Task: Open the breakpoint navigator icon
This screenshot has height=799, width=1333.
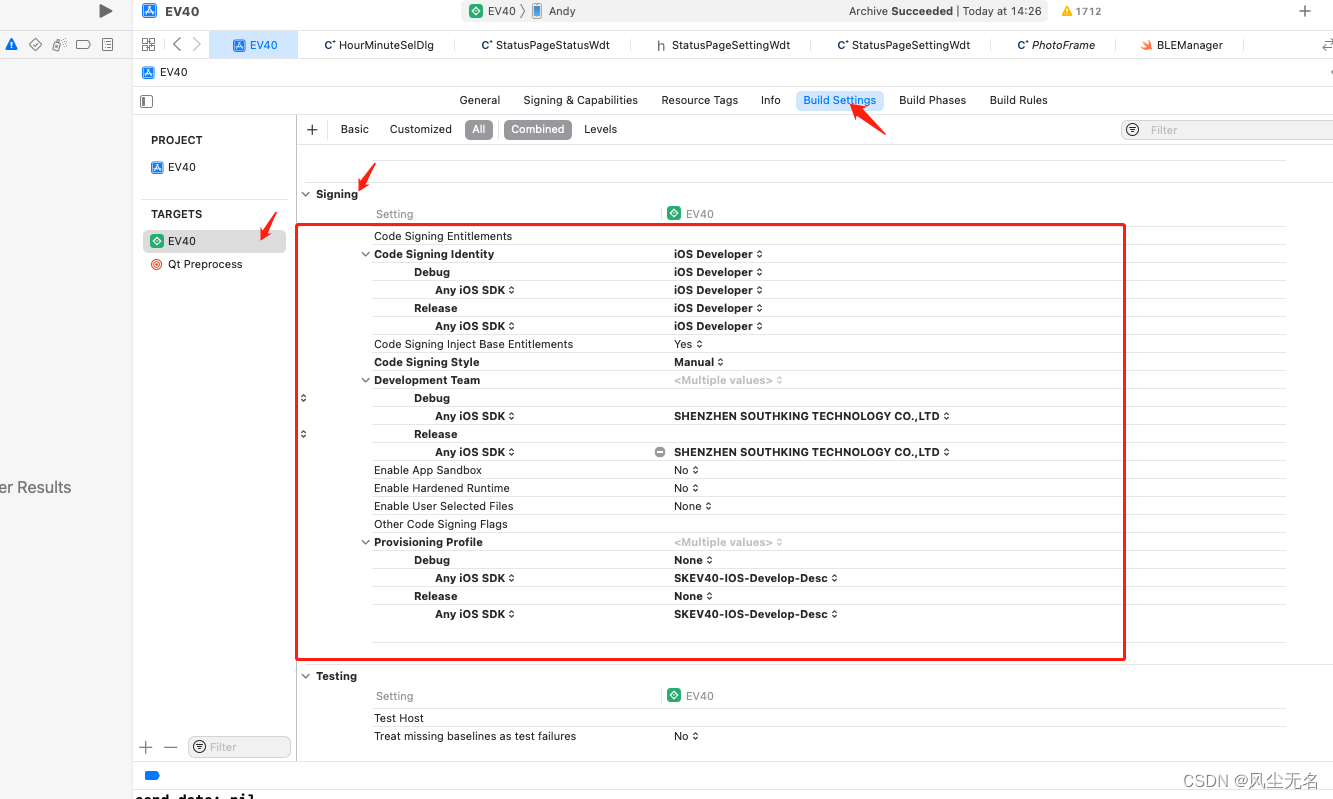Action: [83, 45]
